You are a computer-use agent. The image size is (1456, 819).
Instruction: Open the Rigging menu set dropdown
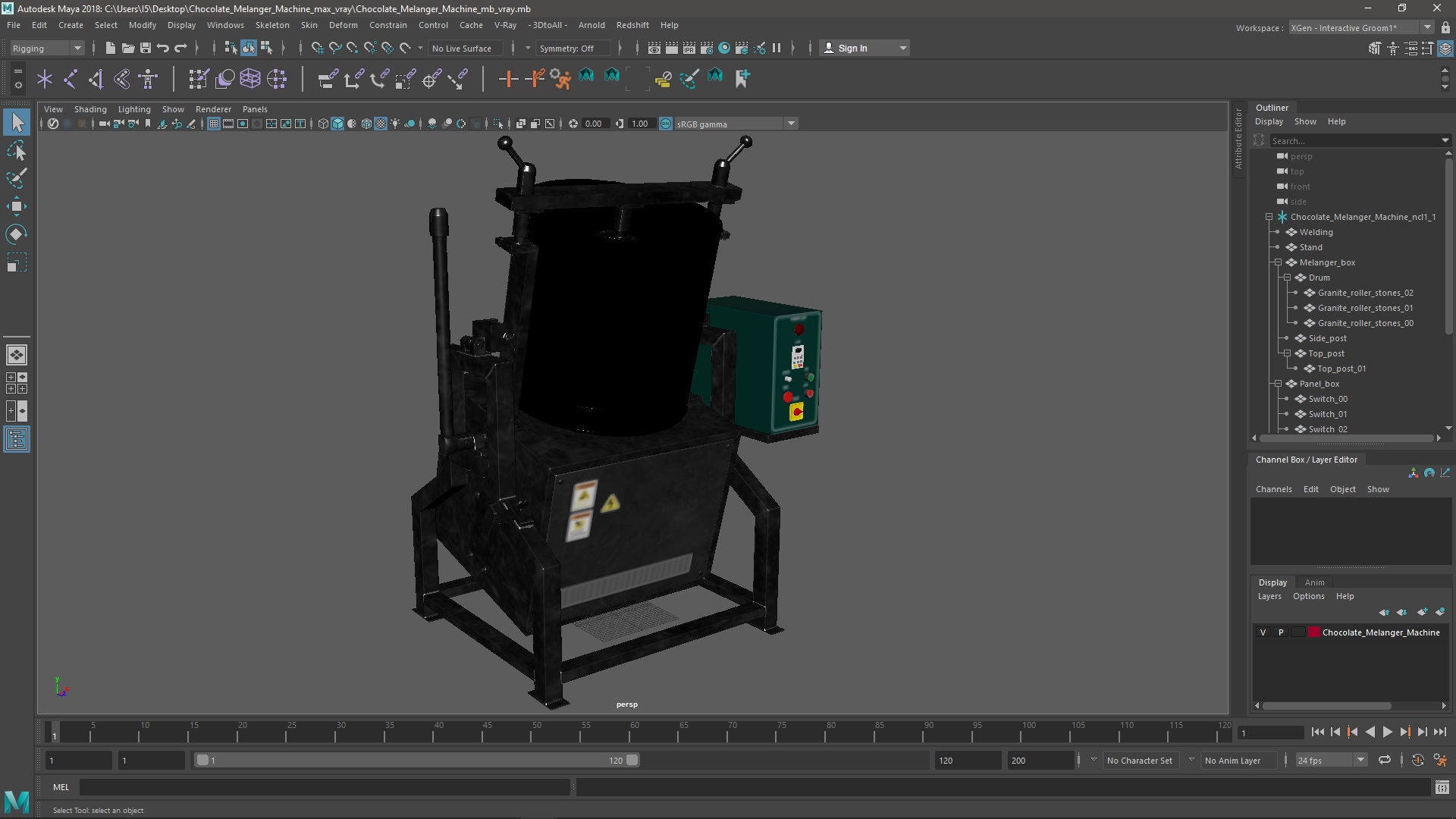click(47, 49)
